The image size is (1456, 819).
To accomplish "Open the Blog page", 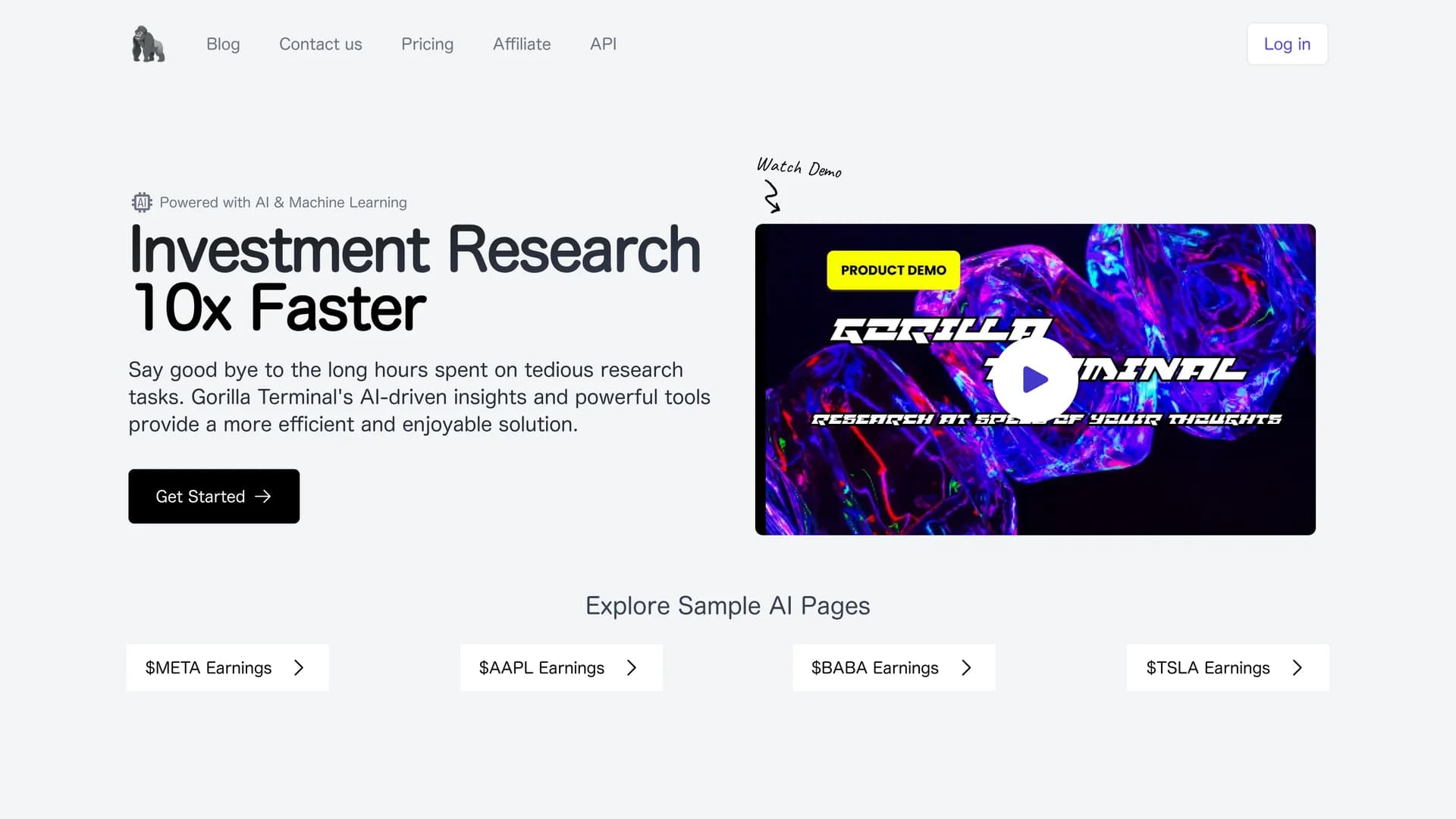I will (x=223, y=44).
